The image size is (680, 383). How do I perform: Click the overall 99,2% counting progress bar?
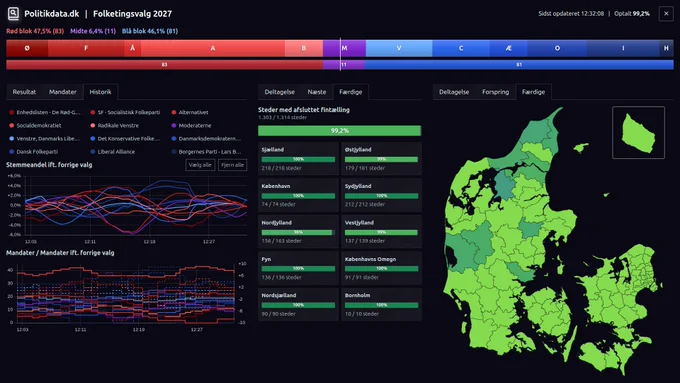(340, 131)
